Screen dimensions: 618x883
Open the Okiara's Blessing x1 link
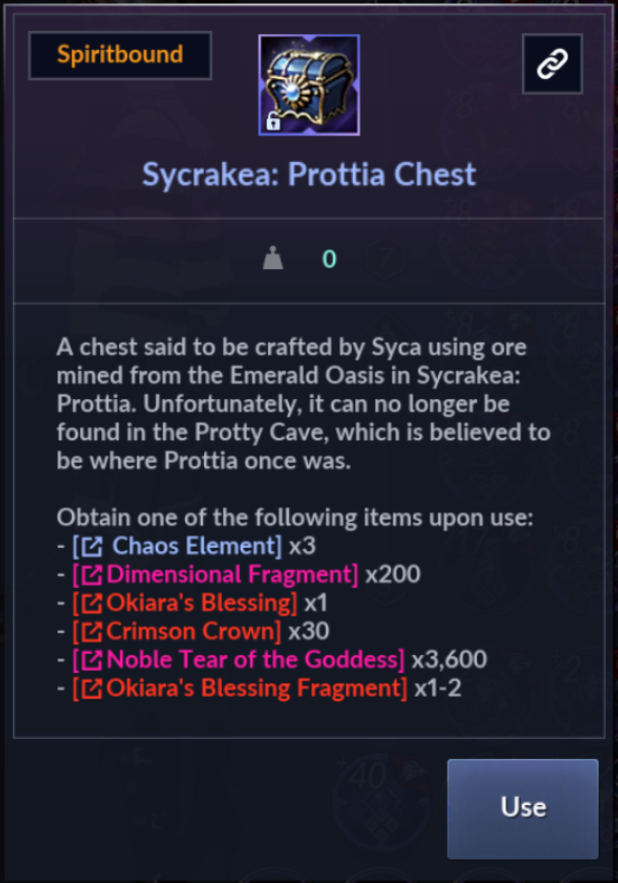click(x=184, y=603)
